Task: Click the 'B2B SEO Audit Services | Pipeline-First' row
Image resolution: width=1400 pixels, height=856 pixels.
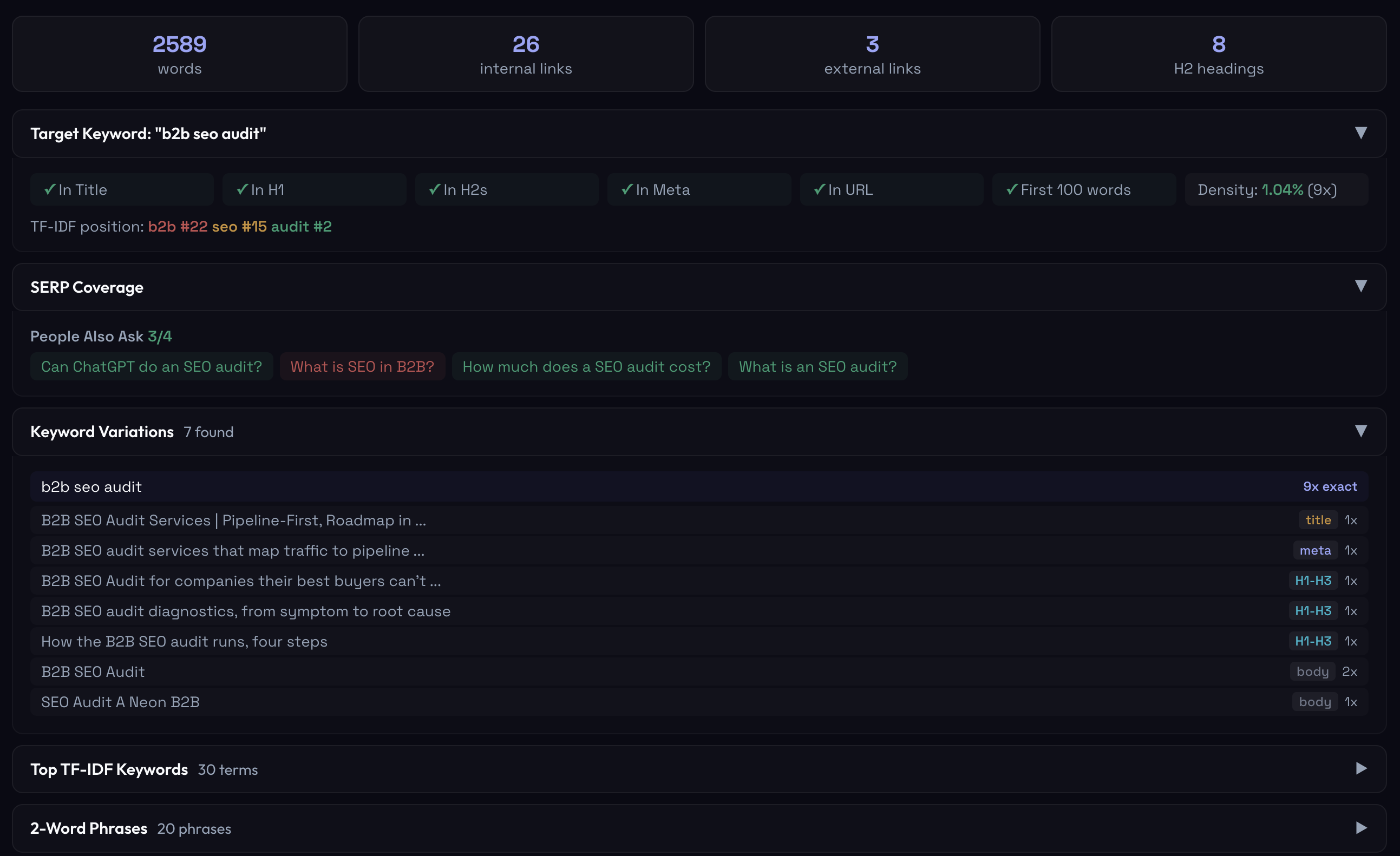Action: tap(699, 521)
